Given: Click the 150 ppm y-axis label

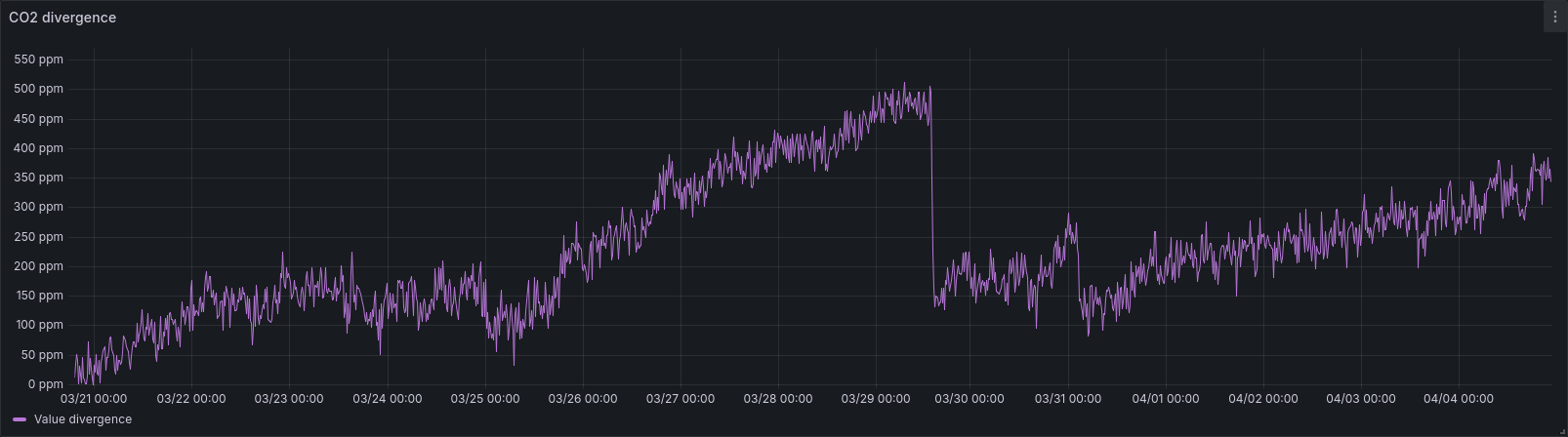Looking at the screenshot, I should pos(39,296).
